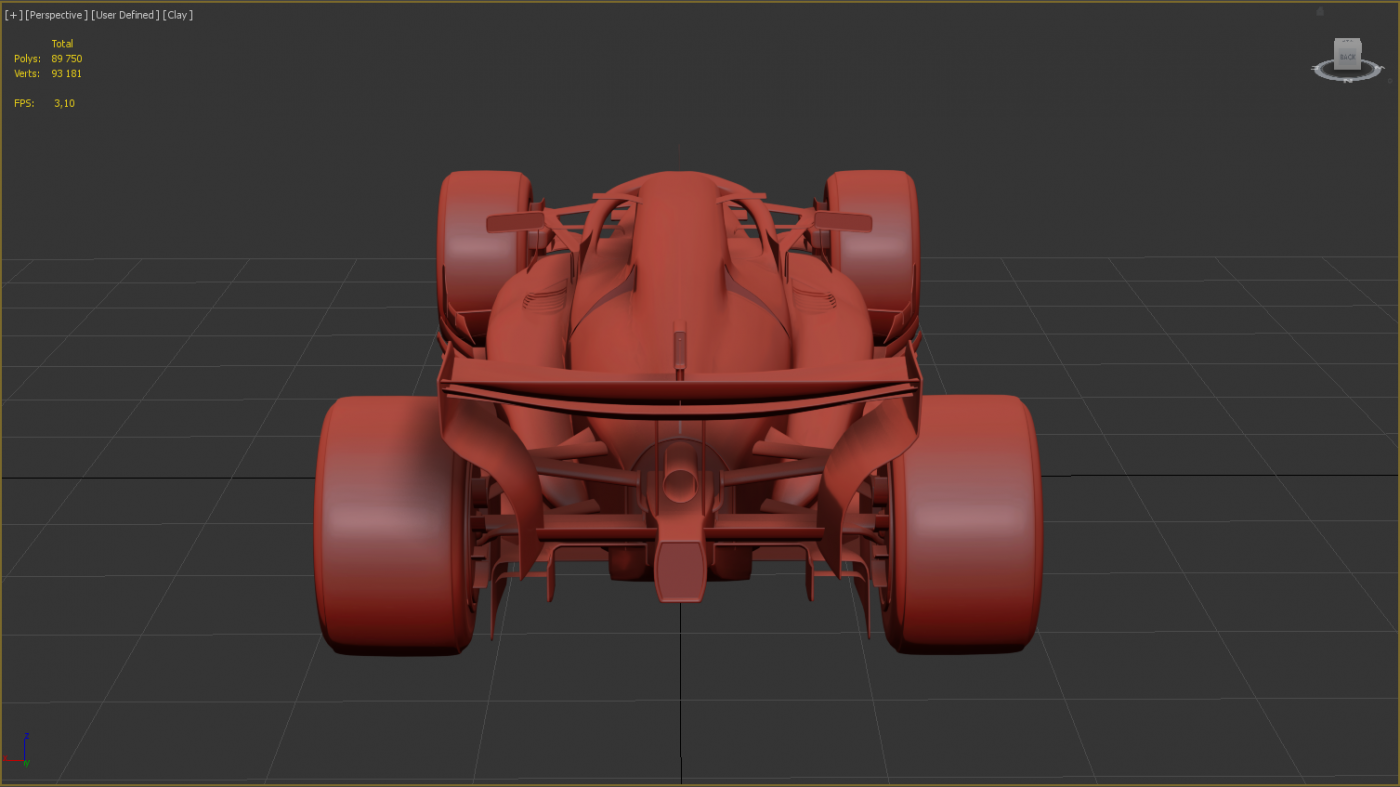Click the ViewCube Home icon
Image resolution: width=1400 pixels, height=787 pixels.
tap(1320, 12)
